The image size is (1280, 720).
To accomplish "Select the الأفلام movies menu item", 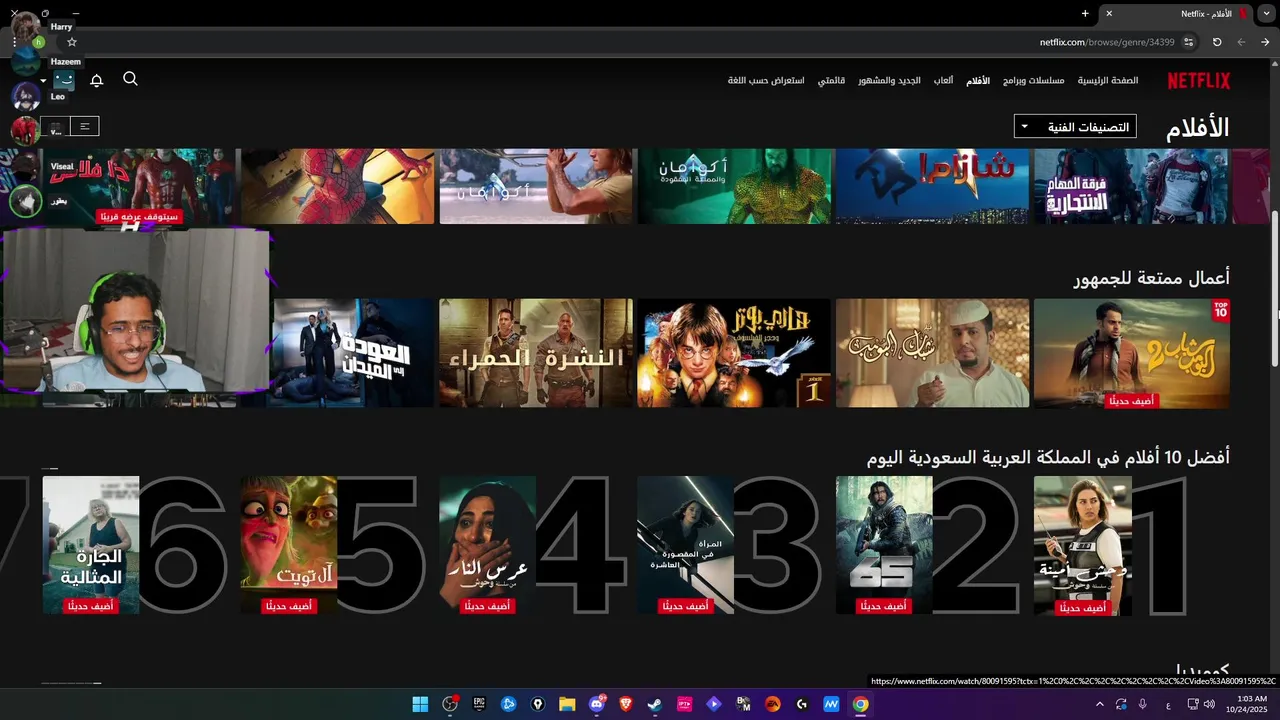I will 978,80.
